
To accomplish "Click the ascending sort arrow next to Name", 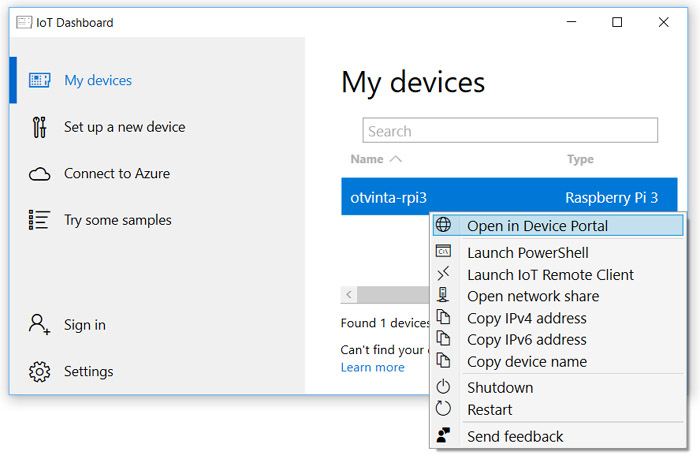I will pyautogui.click(x=396, y=159).
